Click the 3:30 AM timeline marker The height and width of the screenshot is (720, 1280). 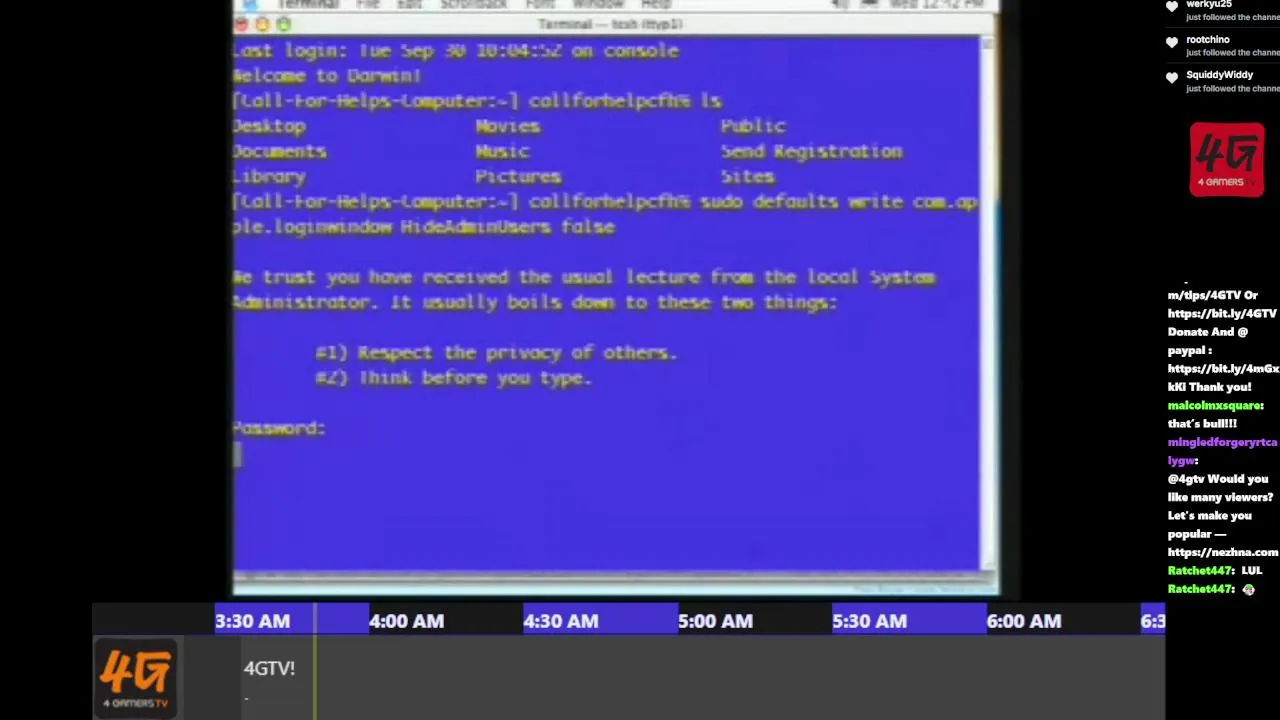[252, 621]
